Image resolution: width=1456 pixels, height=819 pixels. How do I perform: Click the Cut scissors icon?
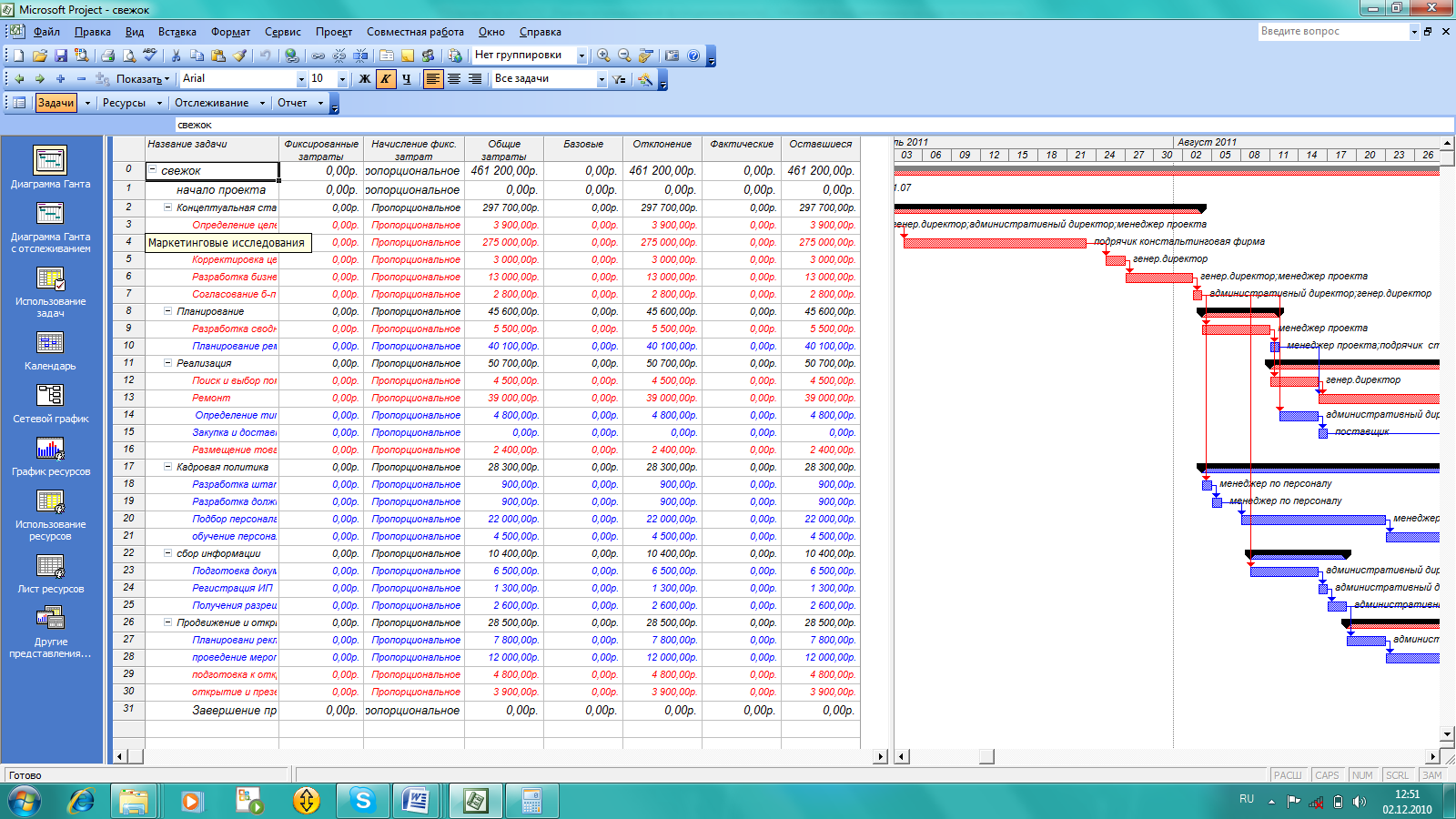(x=176, y=56)
